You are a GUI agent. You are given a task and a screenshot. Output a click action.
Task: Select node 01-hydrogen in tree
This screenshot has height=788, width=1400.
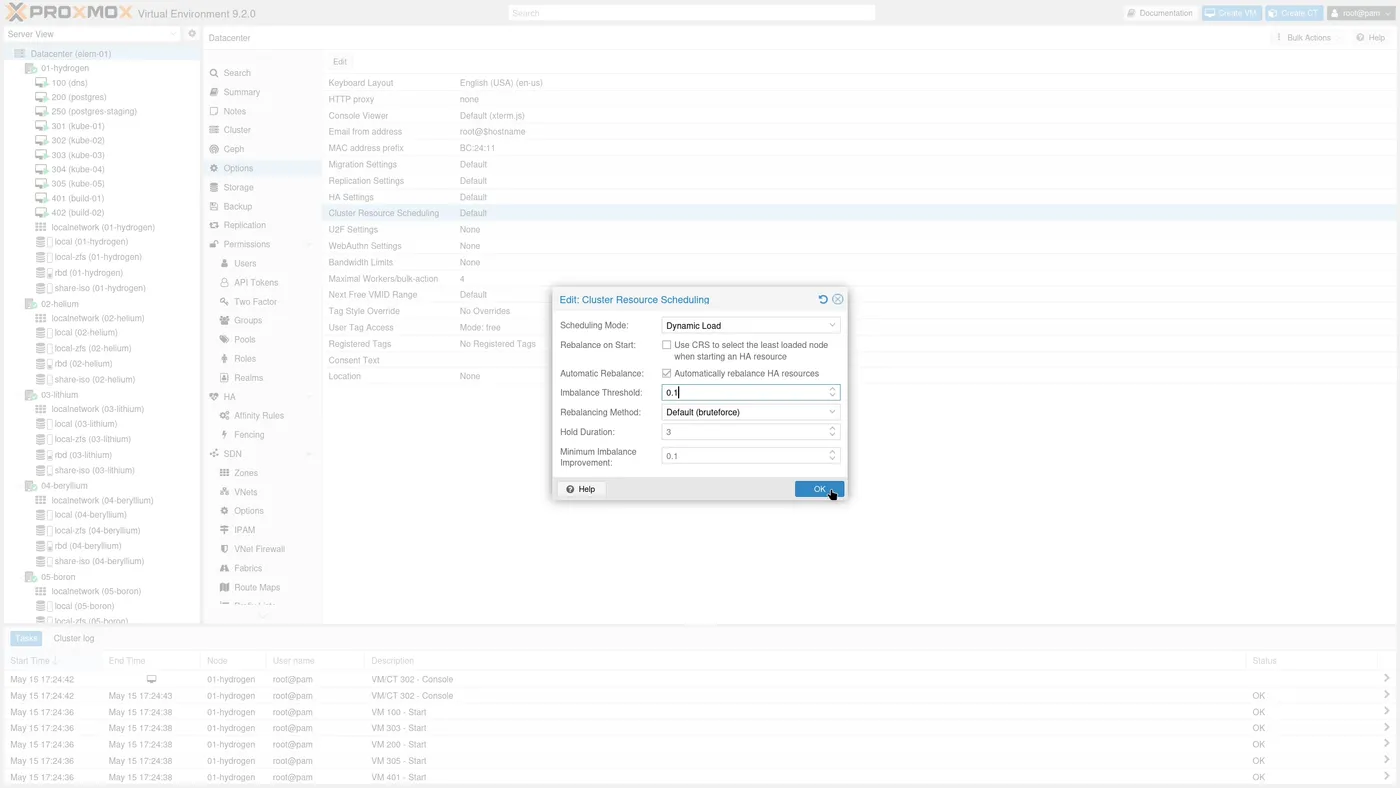(65, 68)
